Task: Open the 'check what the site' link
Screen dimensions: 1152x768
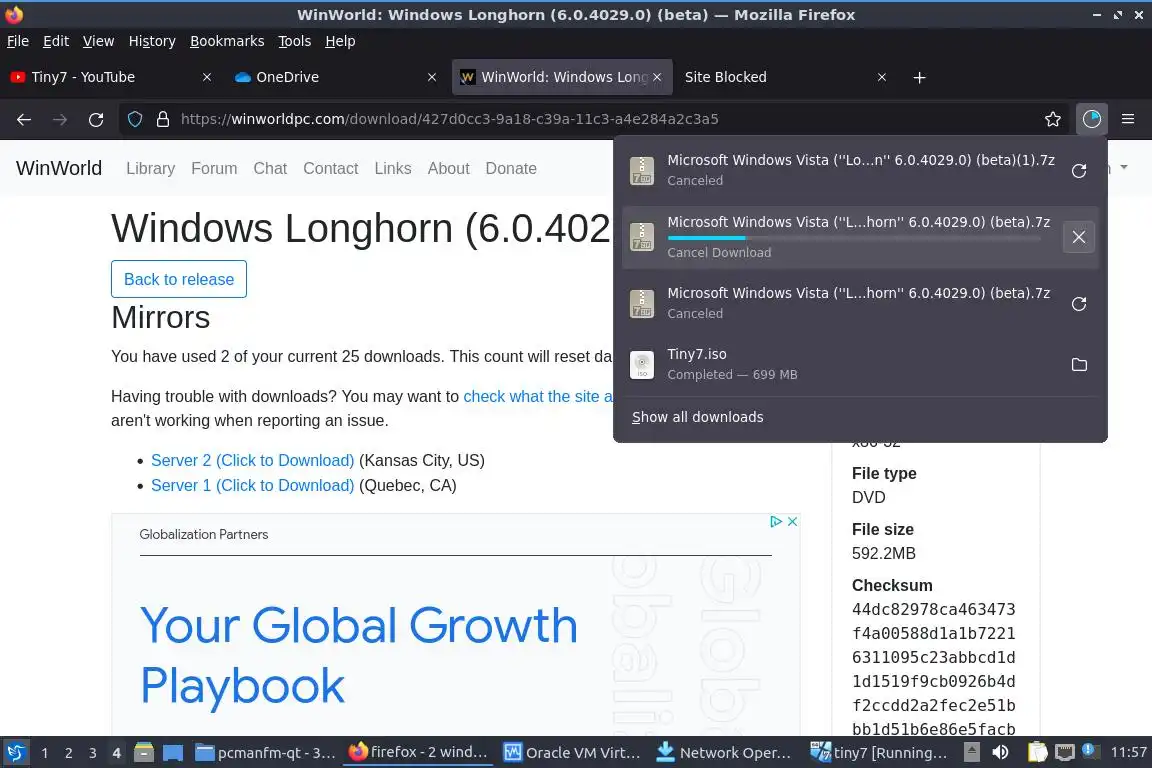Action: coord(538,396)
